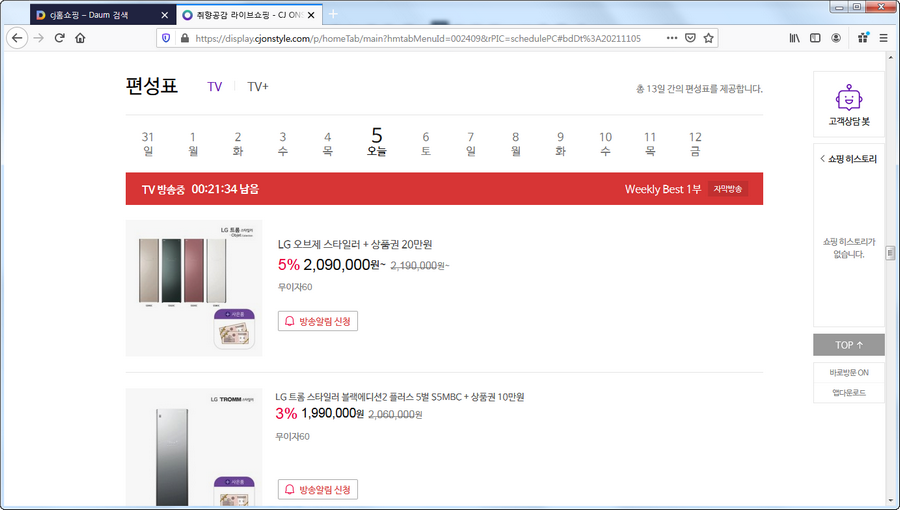This screenshot has width=900, height=510.
Task: Open the browser home page
Action: [80, 38]
